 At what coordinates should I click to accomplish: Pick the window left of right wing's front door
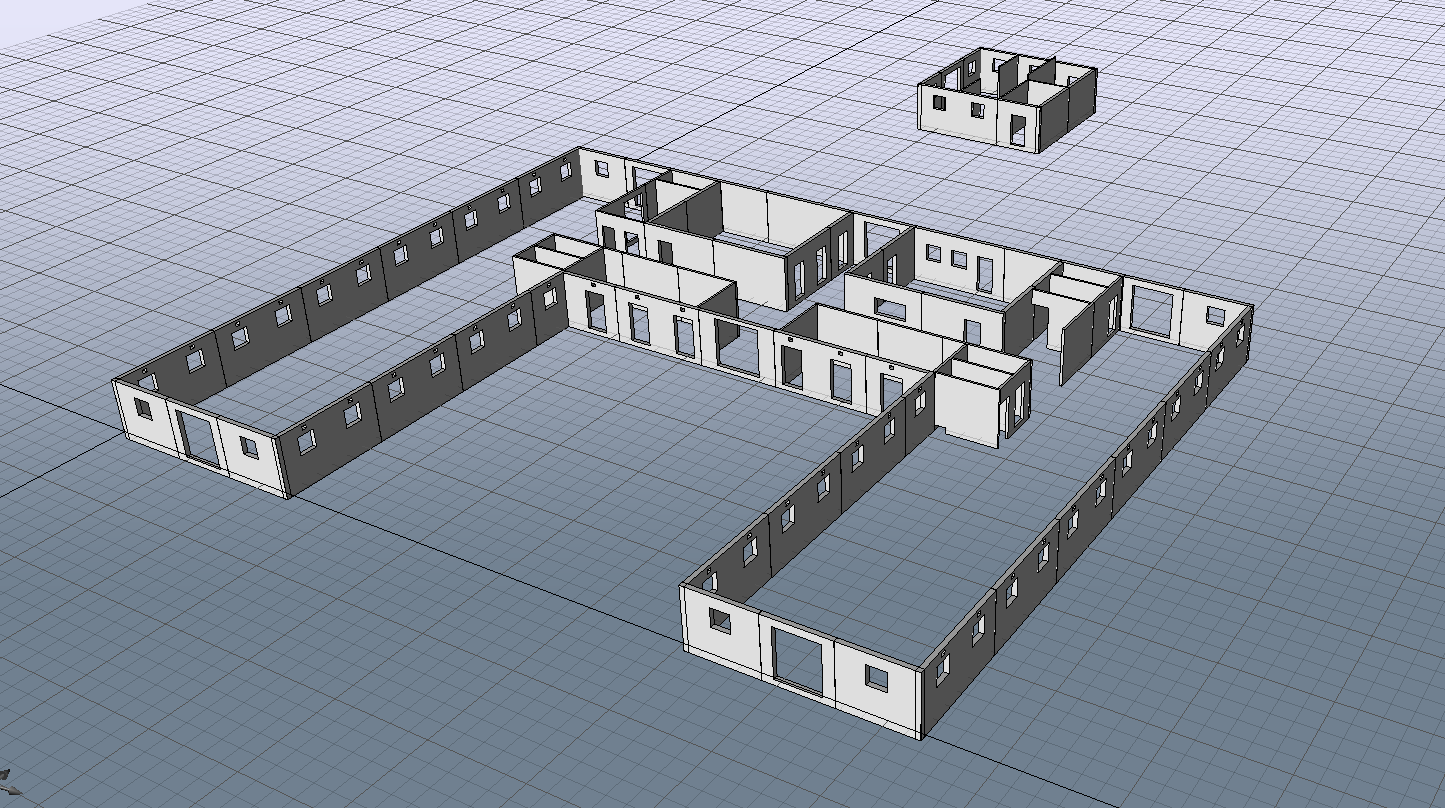pyautogui.click(x=720, y=620)
